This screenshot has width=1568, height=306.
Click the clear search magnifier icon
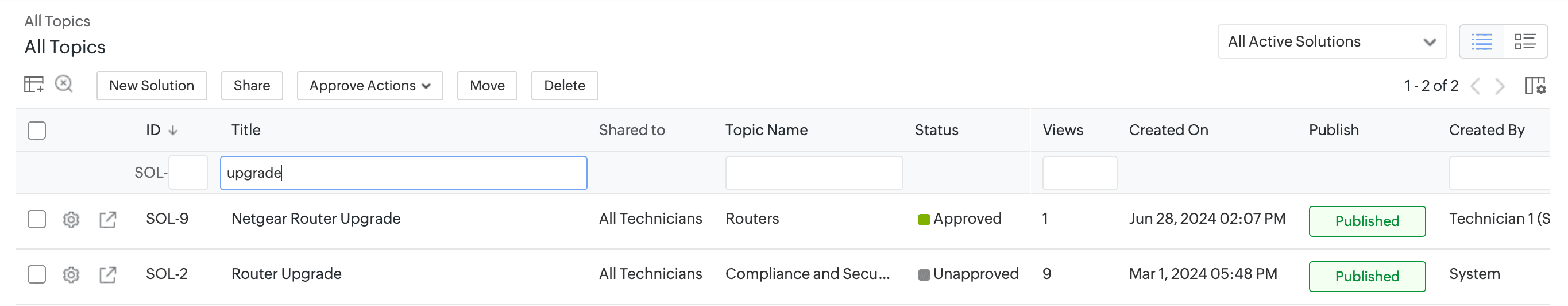click(64, 84)
